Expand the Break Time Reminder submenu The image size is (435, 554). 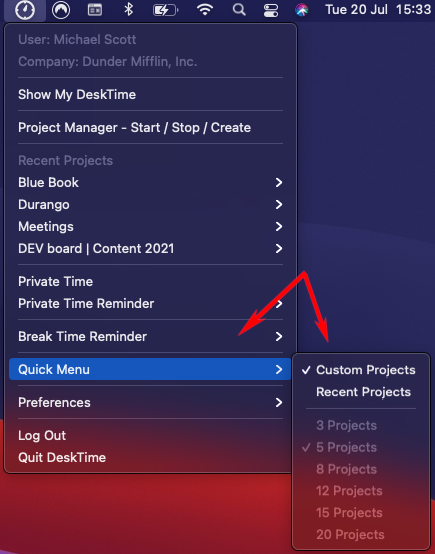(x=150, y=336)
